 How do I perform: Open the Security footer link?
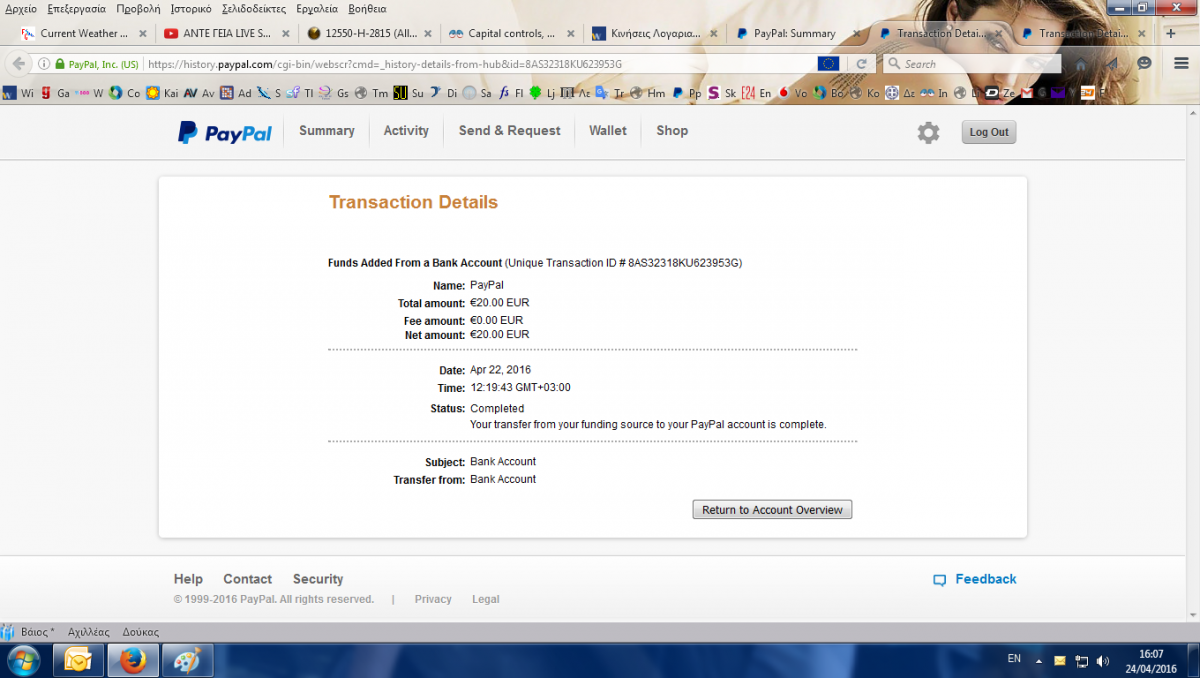pyautogui.click(x=318, y=579)
